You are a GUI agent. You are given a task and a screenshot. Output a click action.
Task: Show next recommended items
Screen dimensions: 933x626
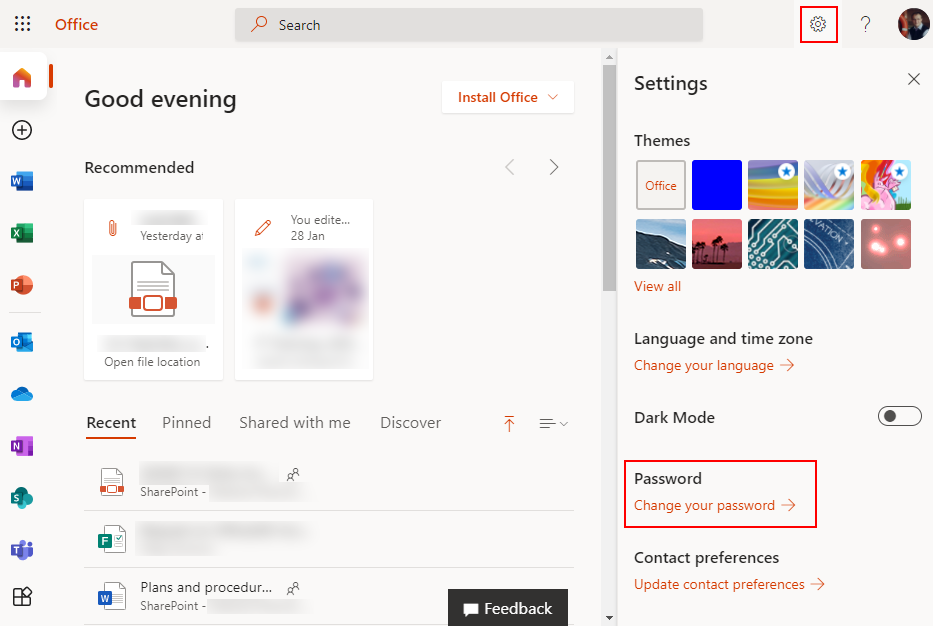tap(554, 167)
